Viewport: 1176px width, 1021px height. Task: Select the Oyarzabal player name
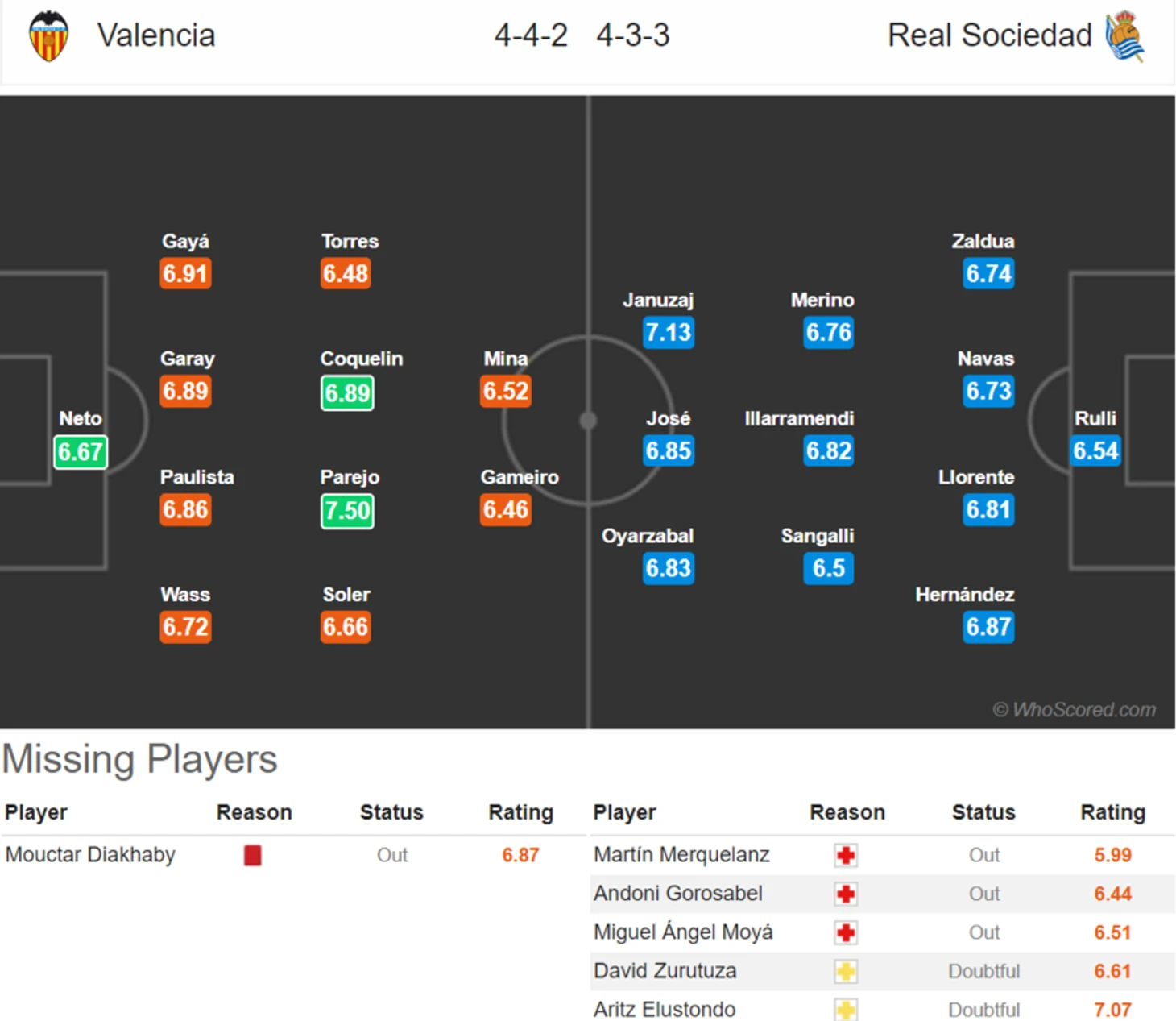[x=648, y=536]
